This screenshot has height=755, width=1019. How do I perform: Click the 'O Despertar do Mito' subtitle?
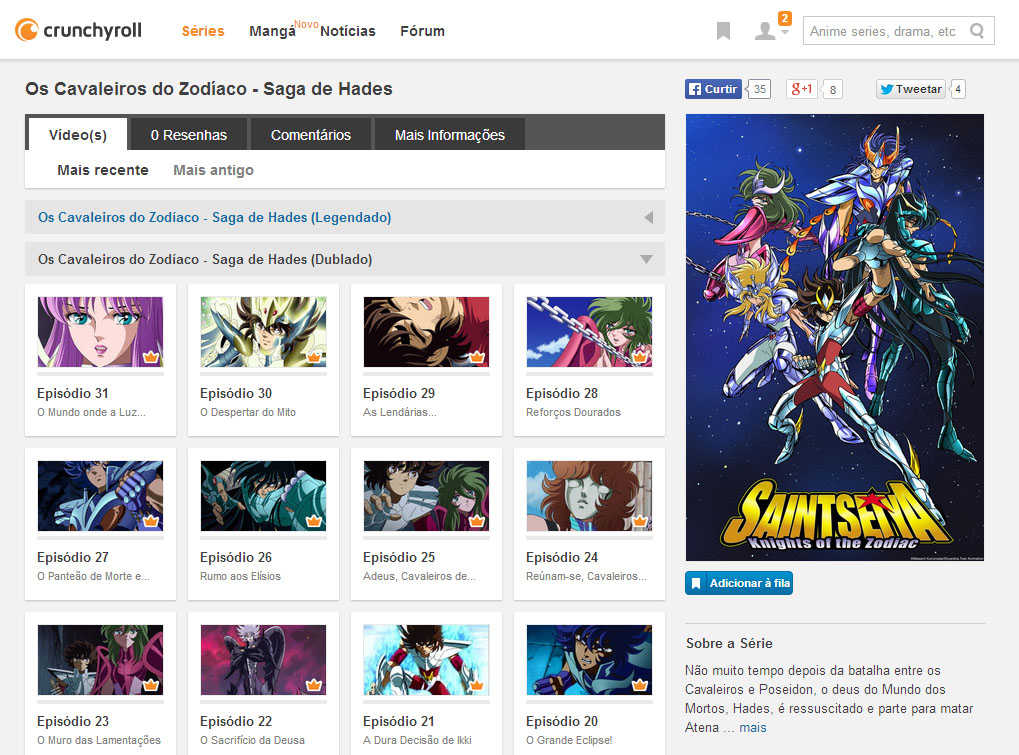click(248, 412)
